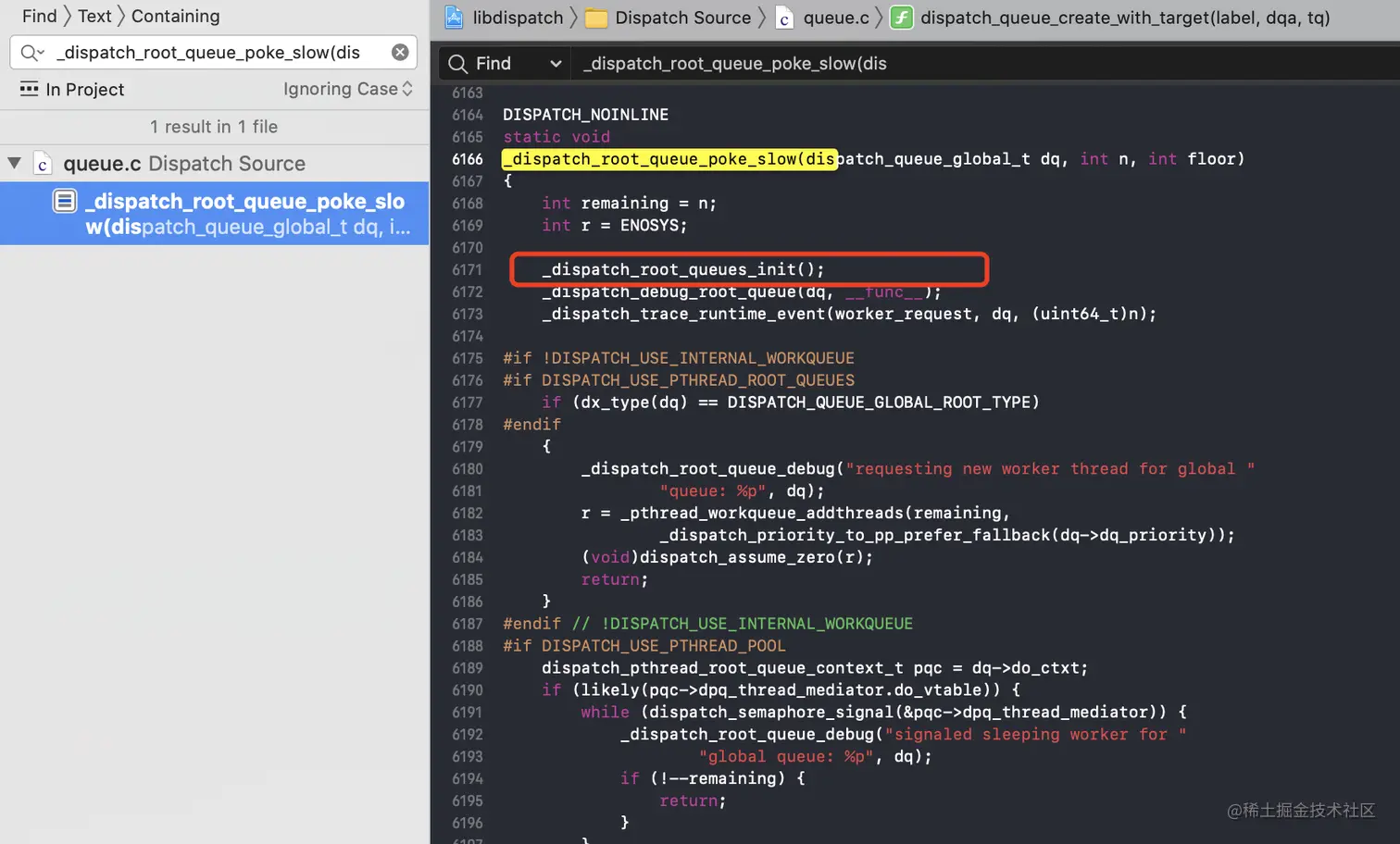Click the editor find text field

pos(986,63)
